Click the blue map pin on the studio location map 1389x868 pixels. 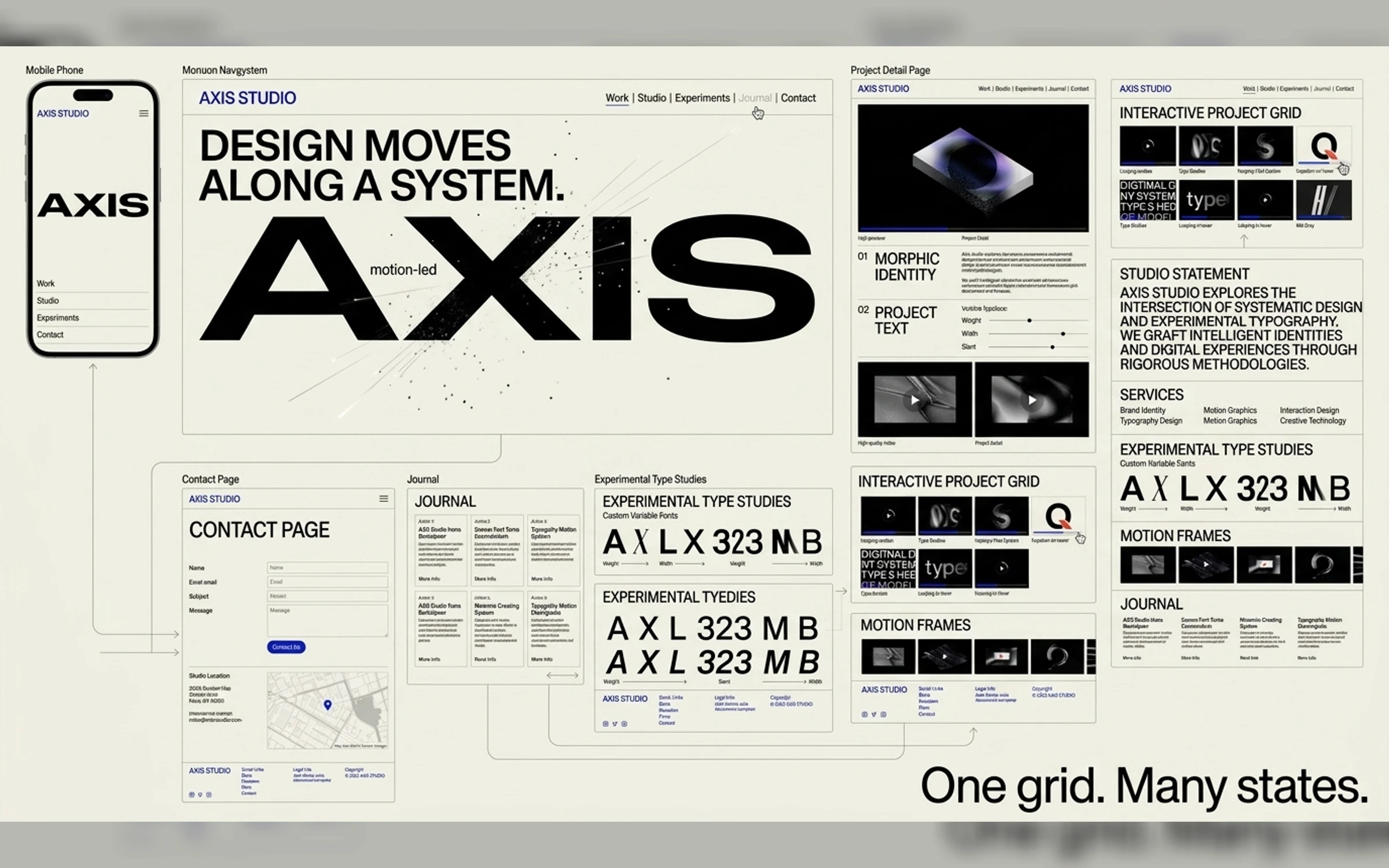[x=328, y=705]
